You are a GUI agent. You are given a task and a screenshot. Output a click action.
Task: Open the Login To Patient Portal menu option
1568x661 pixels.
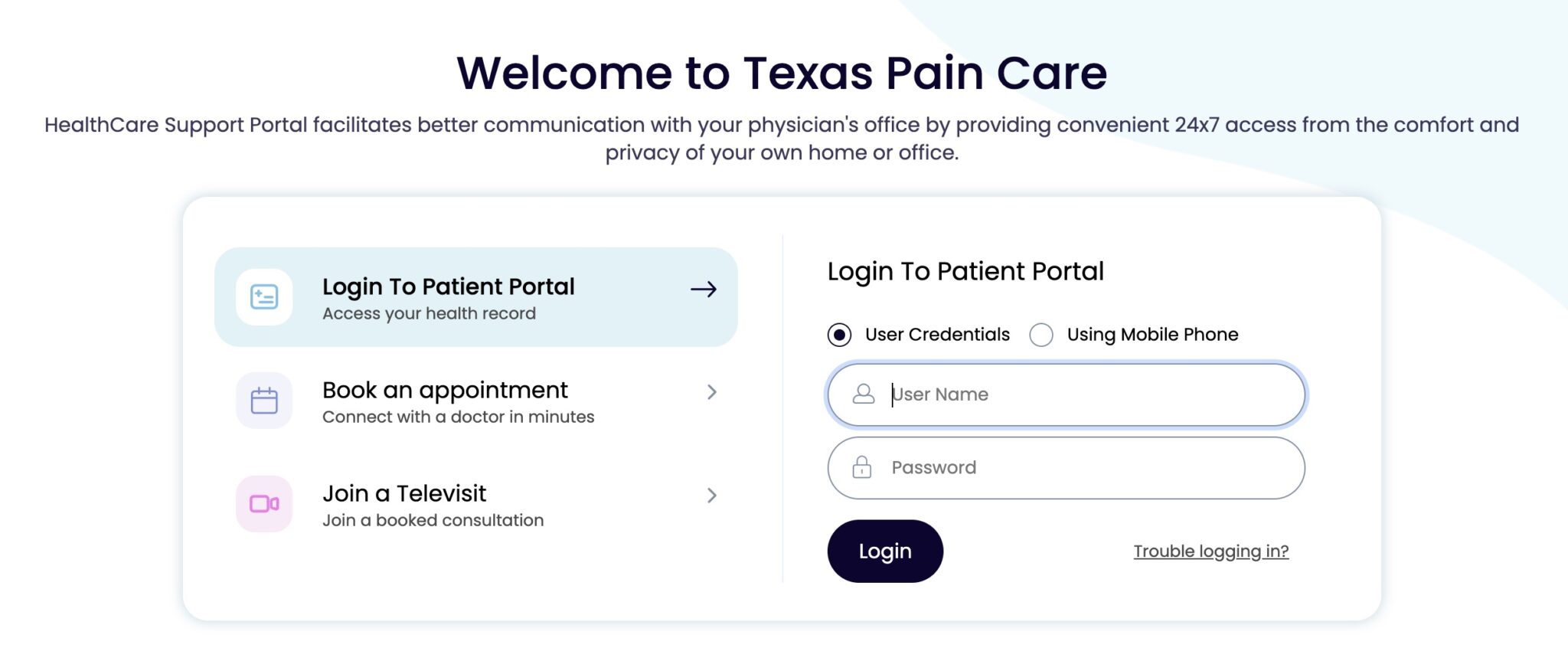(448, 286)
